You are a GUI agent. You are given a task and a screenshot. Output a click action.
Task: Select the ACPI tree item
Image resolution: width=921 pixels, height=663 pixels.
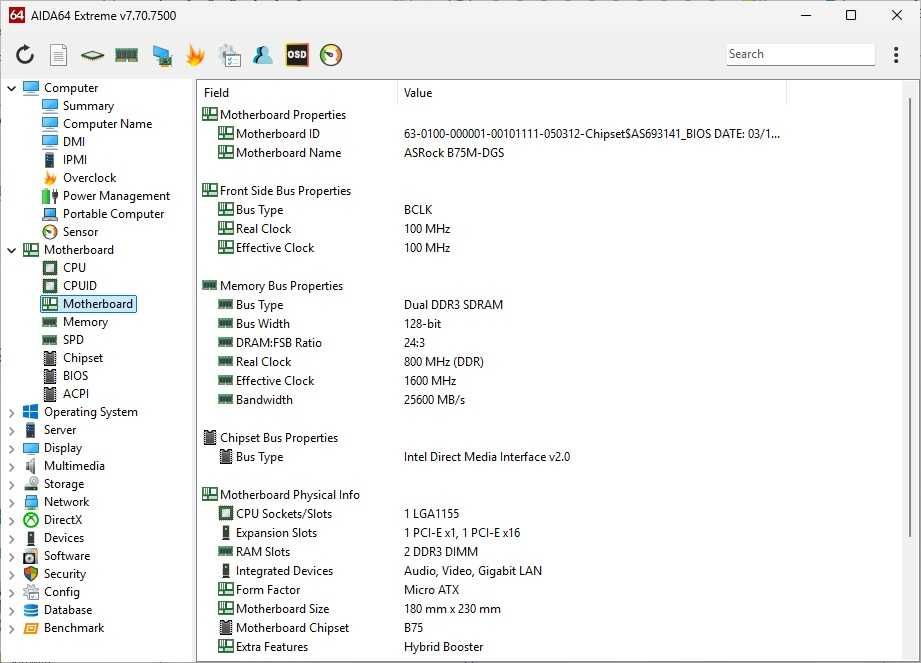coord(76,394)
